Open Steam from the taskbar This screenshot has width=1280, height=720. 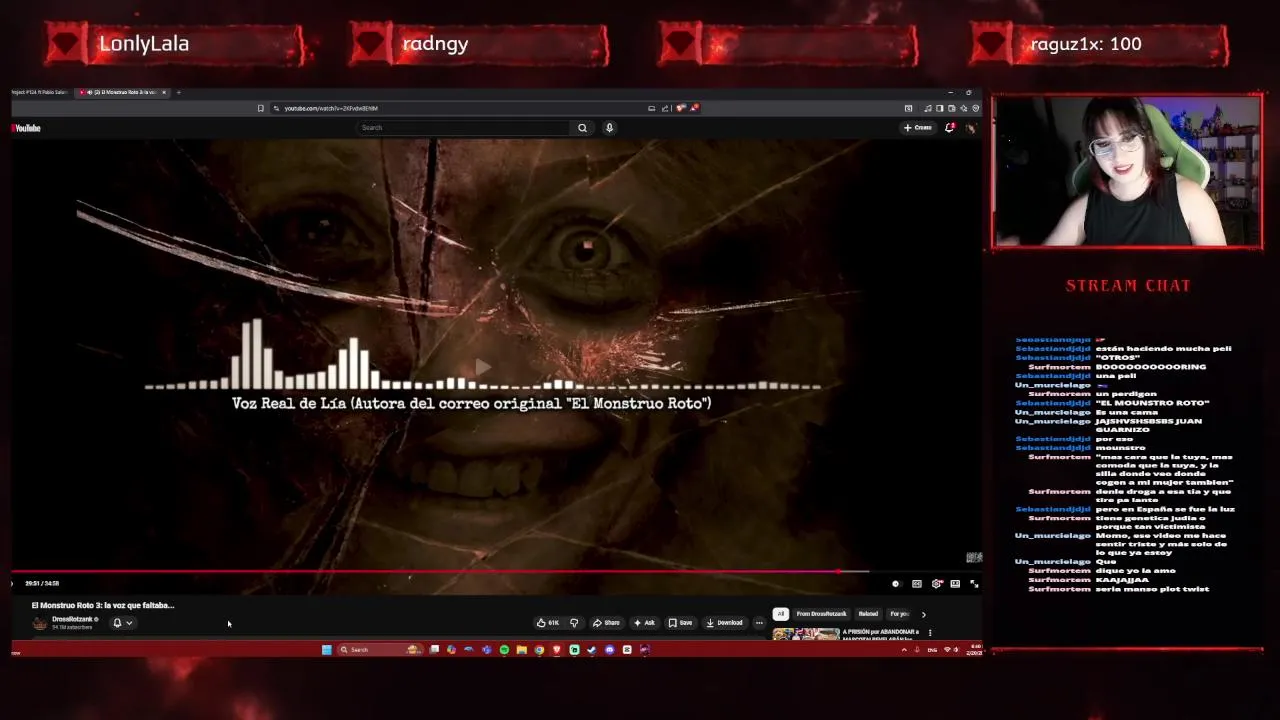pos(591,650)
